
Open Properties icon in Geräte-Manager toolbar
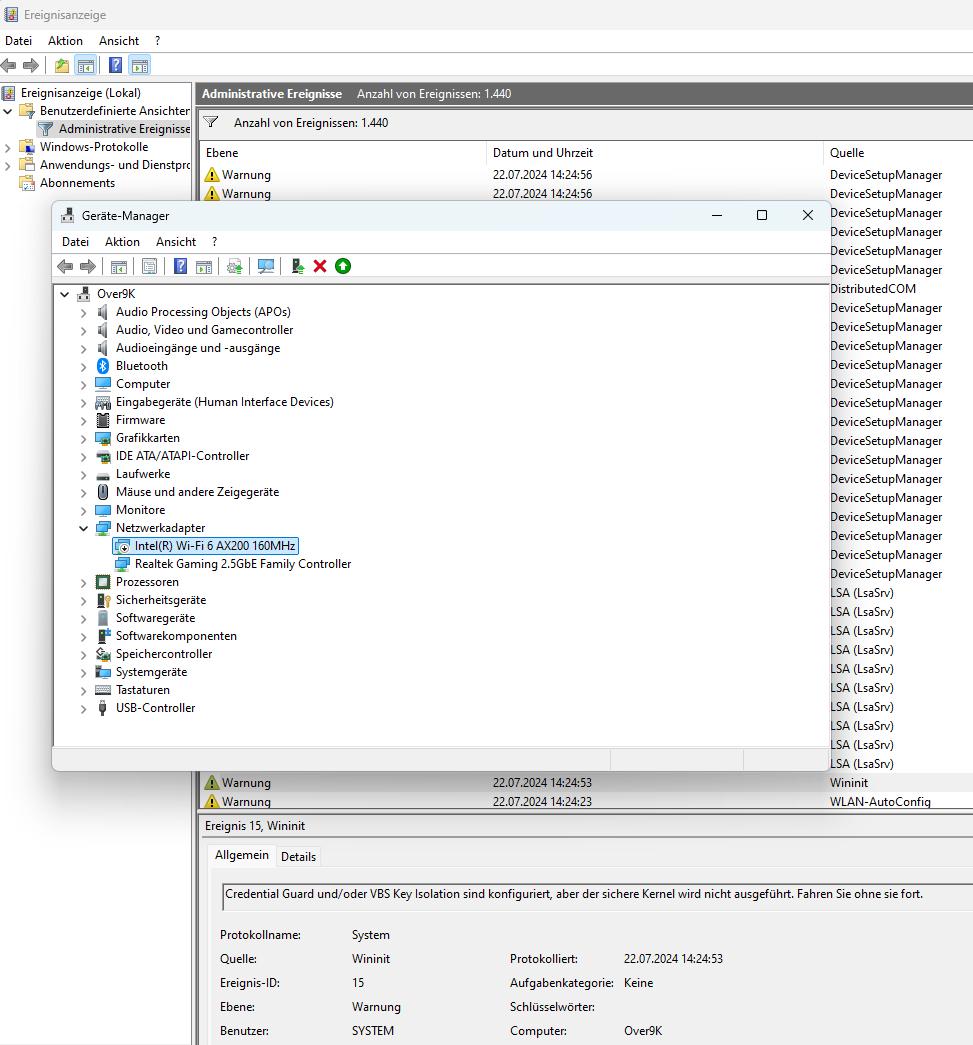click(149, 267)
